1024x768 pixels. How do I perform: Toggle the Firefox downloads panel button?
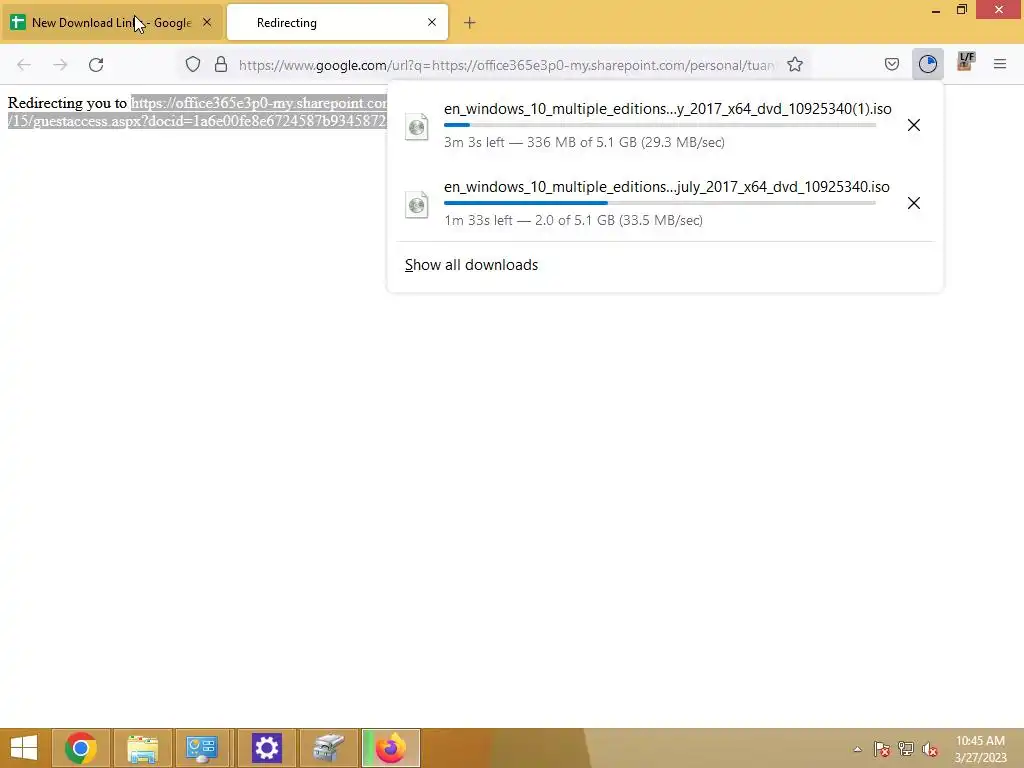pyautogui.click(x=927, y=64)
